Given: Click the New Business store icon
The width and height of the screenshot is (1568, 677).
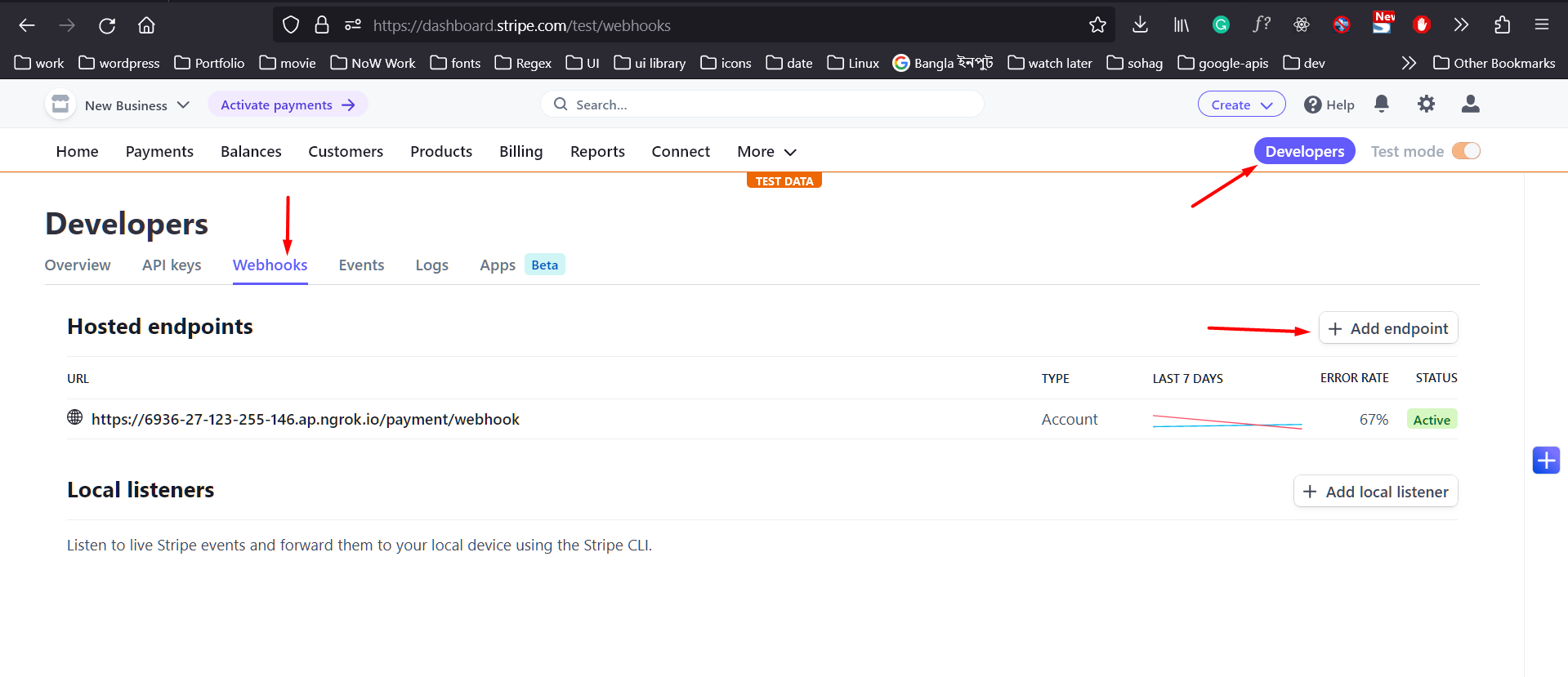Looking at the screenshot, I should pos(60,105).
